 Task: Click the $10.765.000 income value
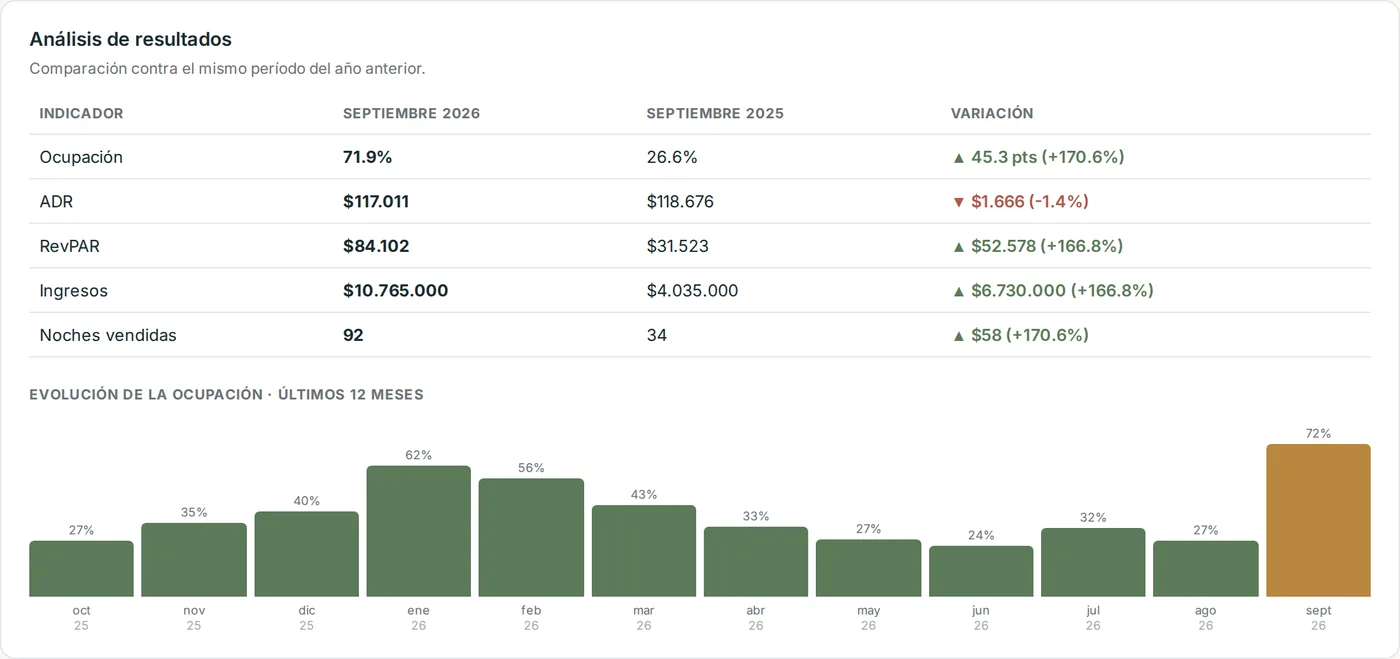click(x=396, y=291)
